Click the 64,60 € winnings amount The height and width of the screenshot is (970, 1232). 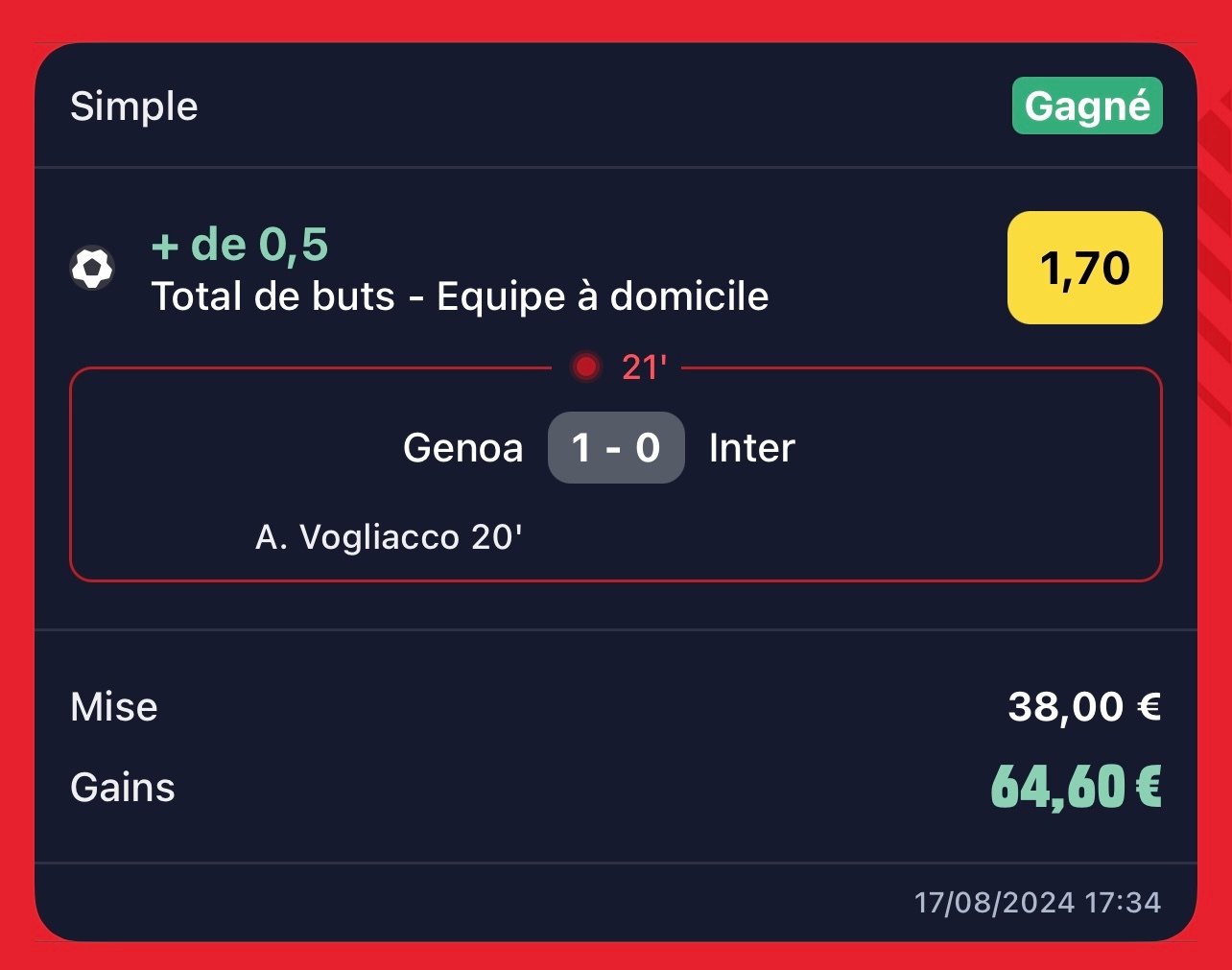(1076, 788)
